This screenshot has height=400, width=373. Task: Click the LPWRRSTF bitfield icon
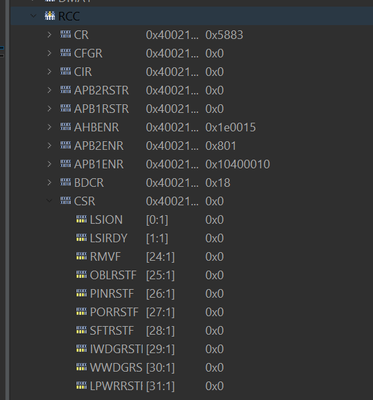coord(81,385)
